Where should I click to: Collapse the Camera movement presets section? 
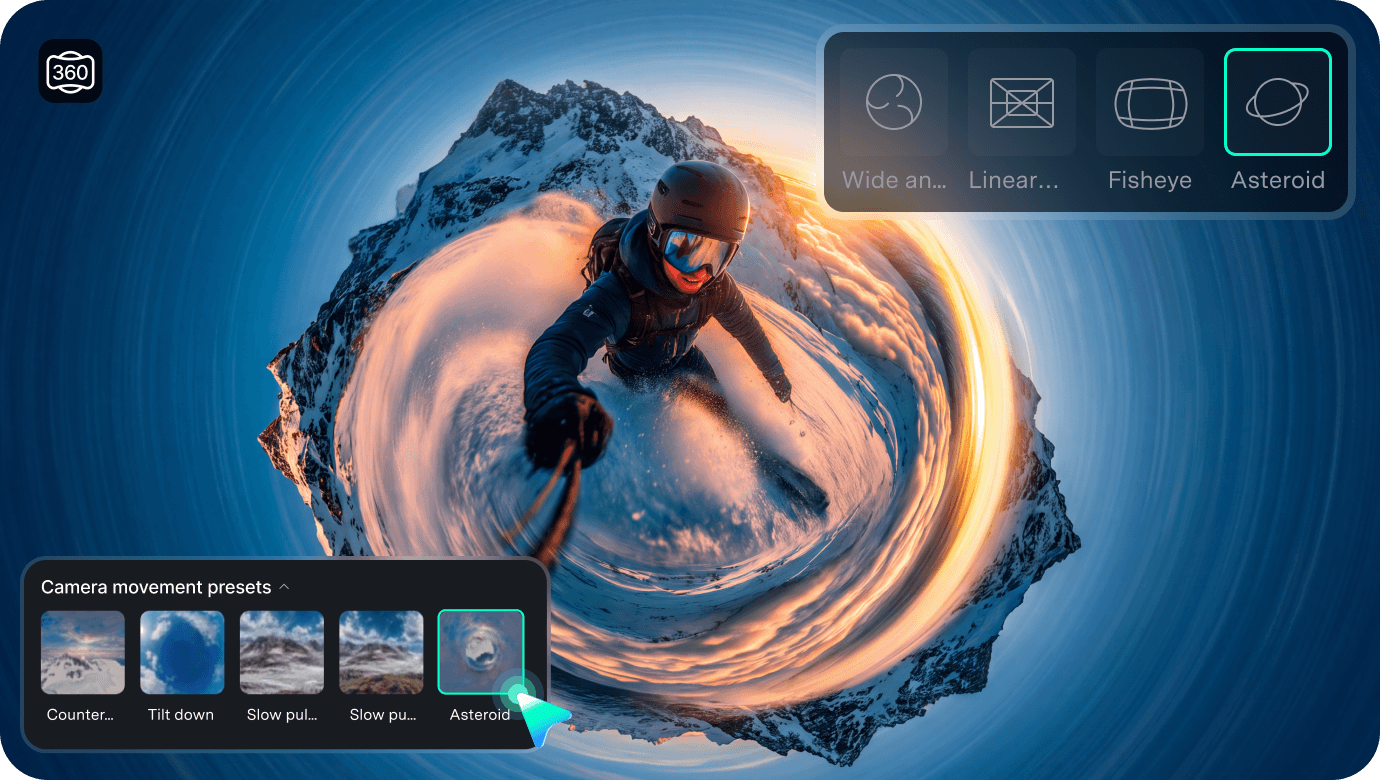click(284, 587)
